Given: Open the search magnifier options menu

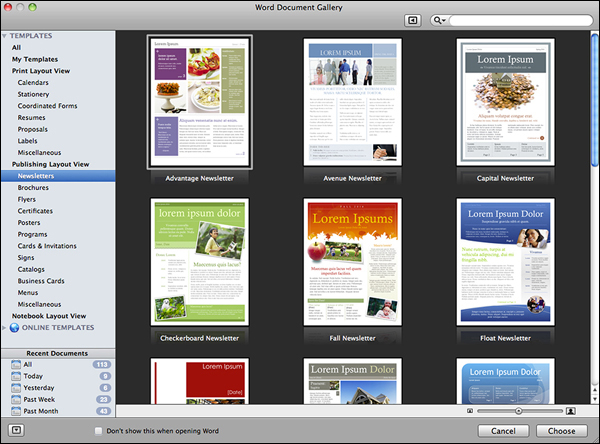Looking at the screenshot, I should pos(439,20).
